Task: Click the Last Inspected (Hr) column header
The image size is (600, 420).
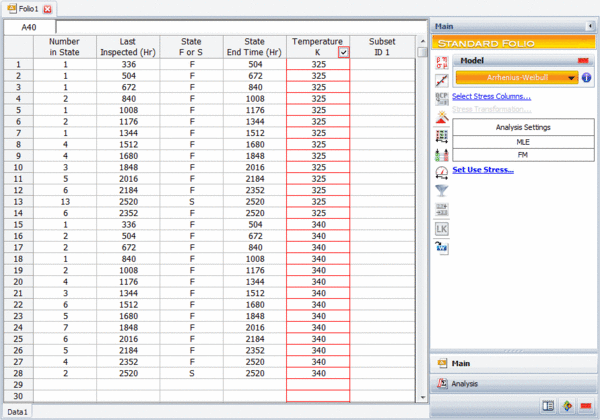Action: (128, 47)
